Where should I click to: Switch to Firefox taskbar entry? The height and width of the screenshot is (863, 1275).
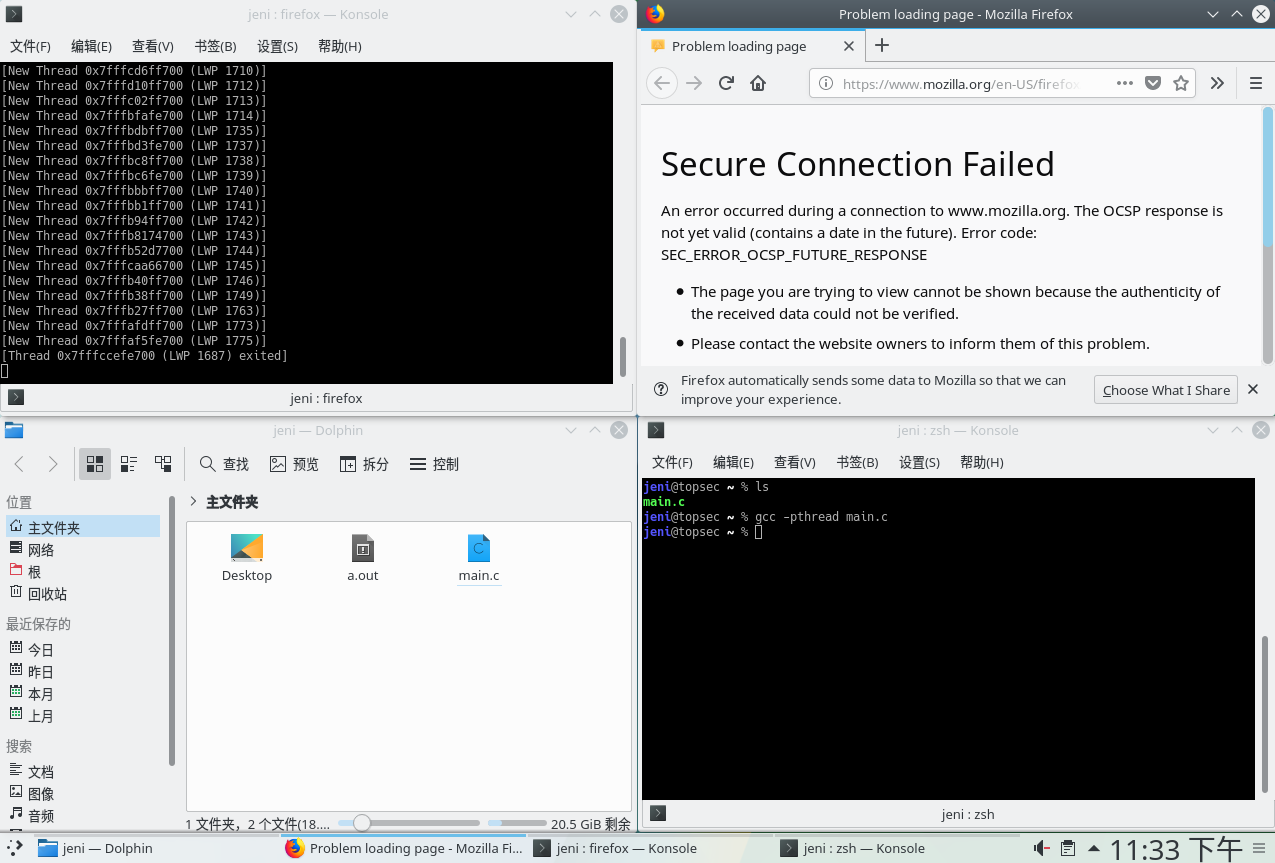[402, 848]
